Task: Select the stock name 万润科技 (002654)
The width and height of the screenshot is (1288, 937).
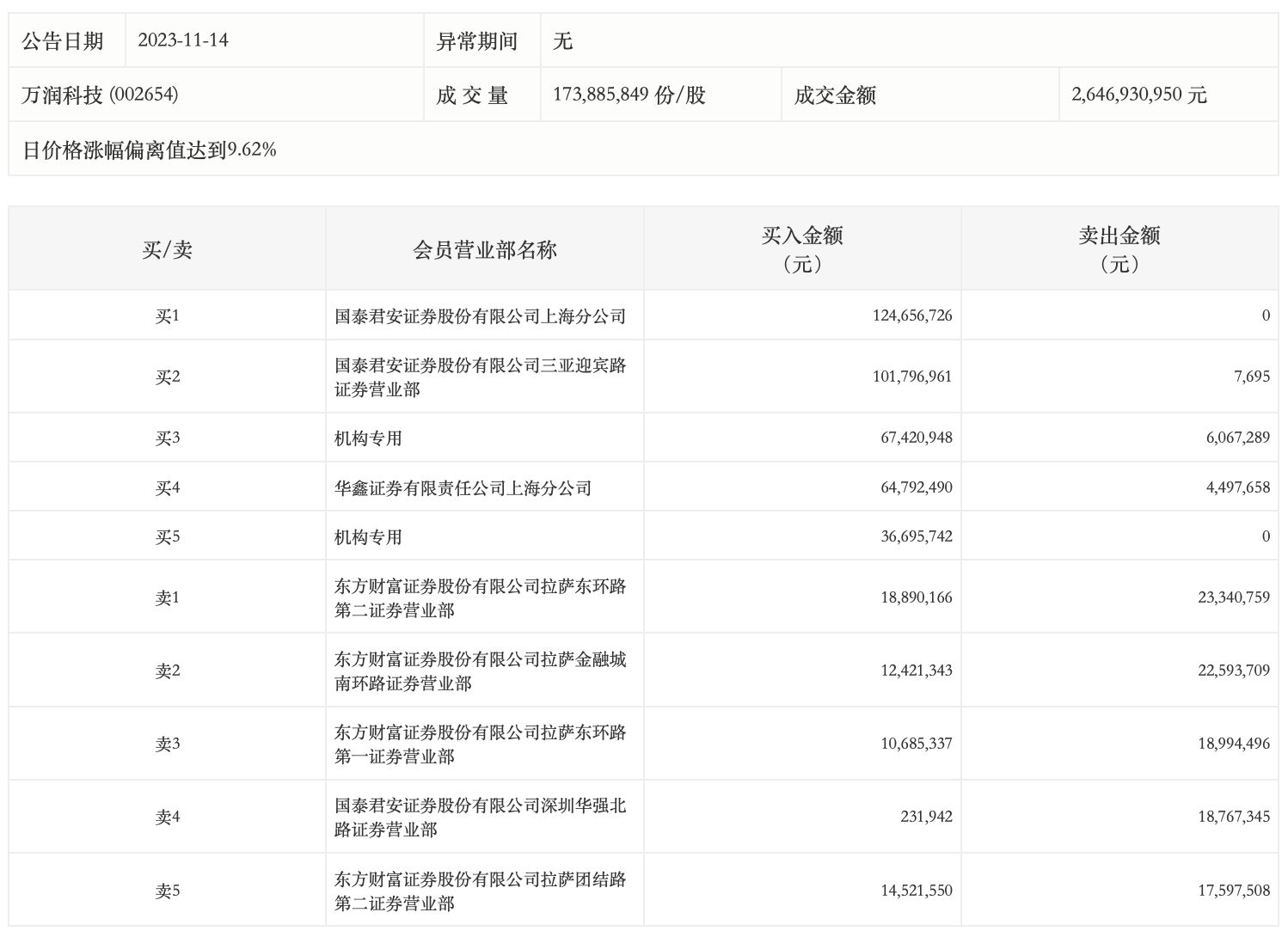Action: tap(100, 95)
